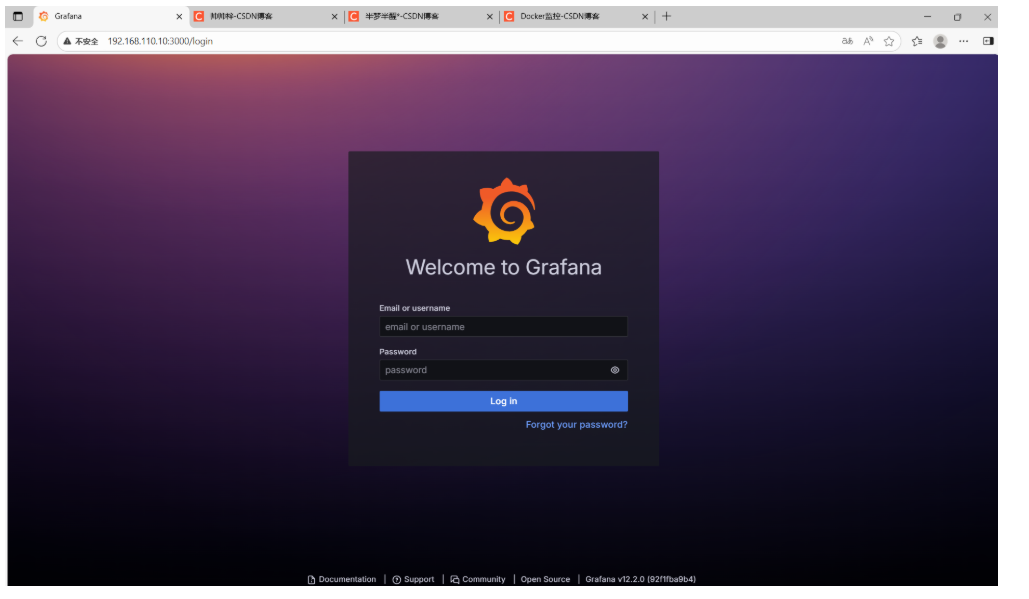The image size is (1029, 599).
Task: Open the browser settings ellipsis menu
Action: pyautogui.click(x=963, y=41)
